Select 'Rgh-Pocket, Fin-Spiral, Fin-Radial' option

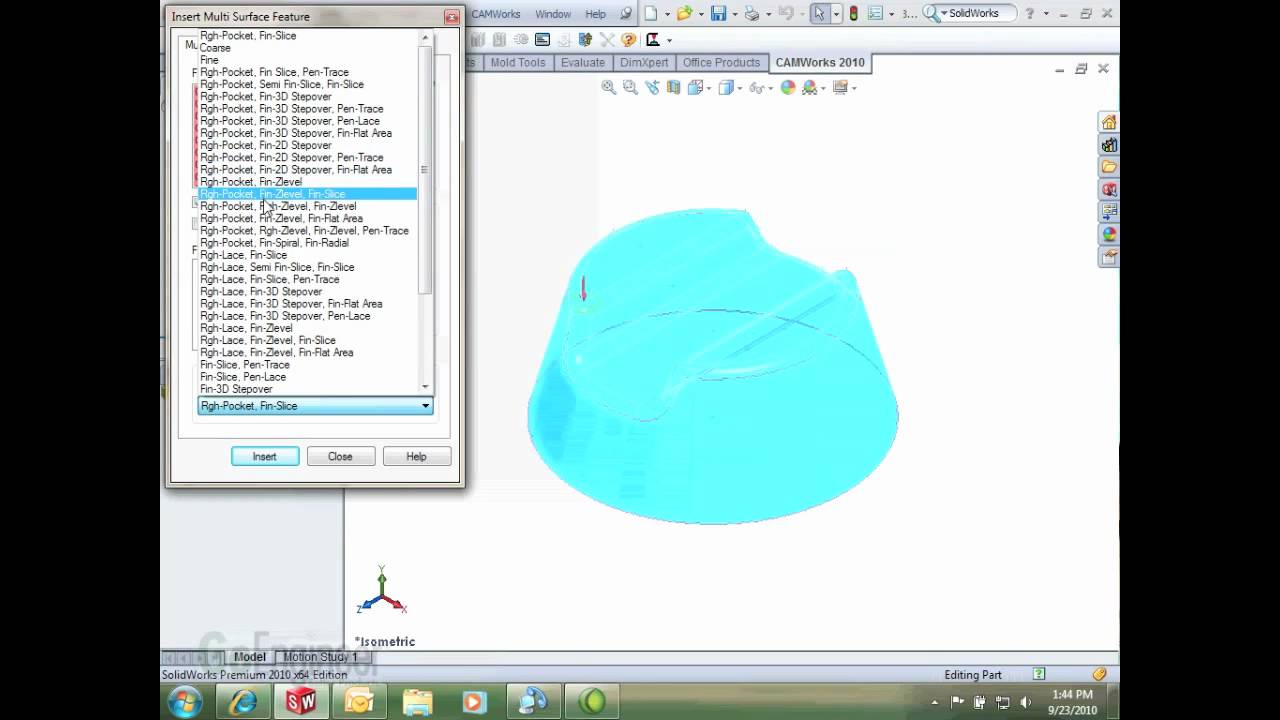click(x=308, y=243)
